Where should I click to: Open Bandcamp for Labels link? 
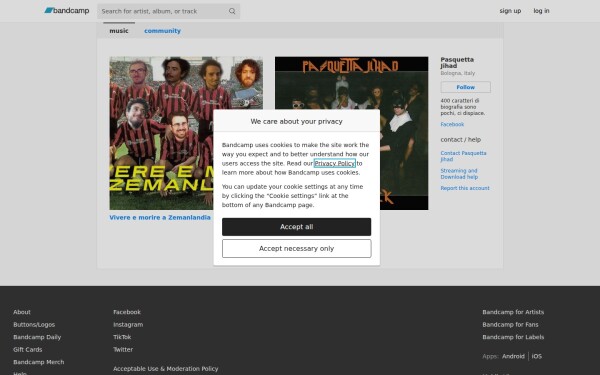point(513,337)
